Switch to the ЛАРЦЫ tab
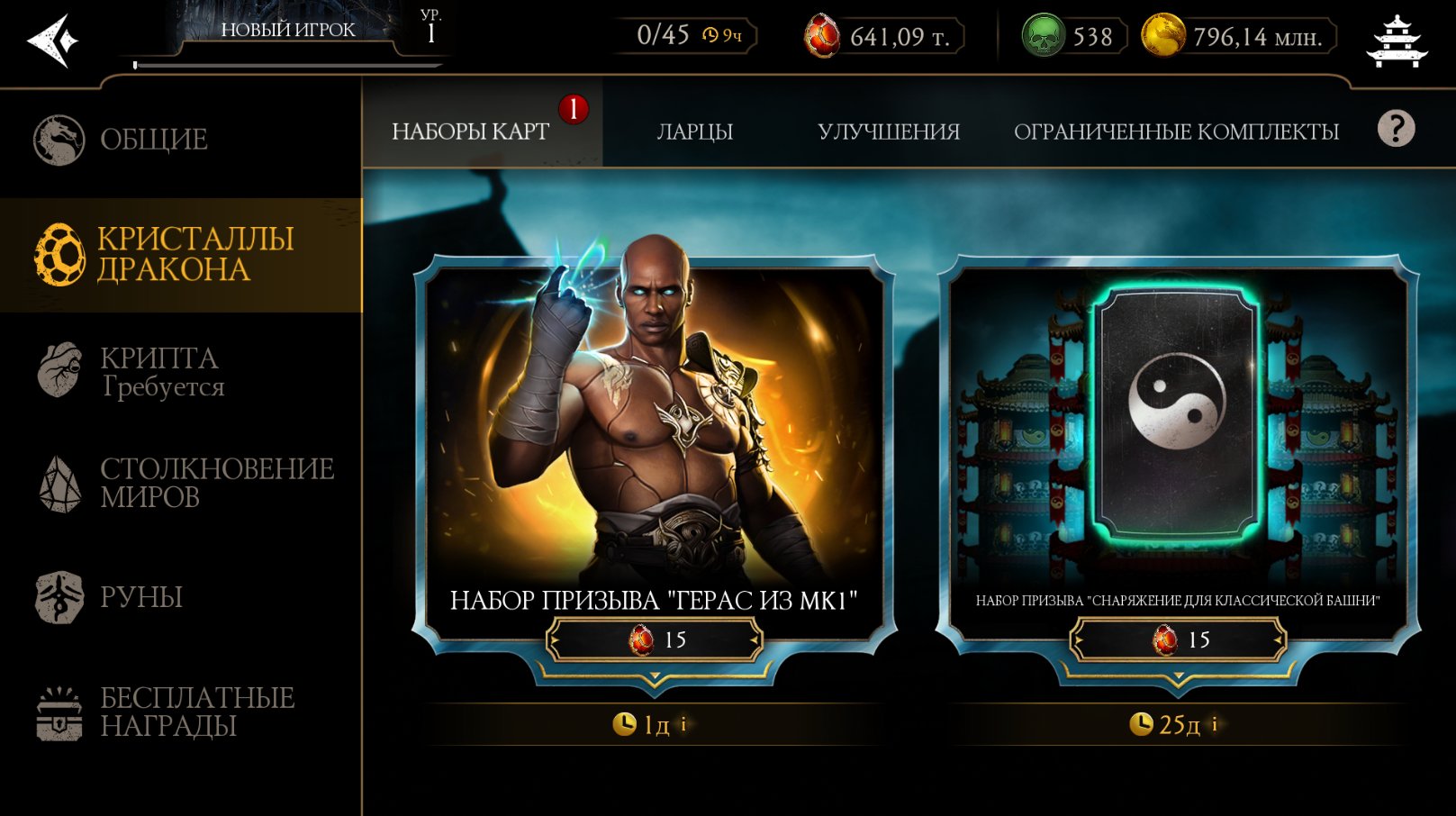This screenshot has width=1456, height=816. (x=694, y=131)
